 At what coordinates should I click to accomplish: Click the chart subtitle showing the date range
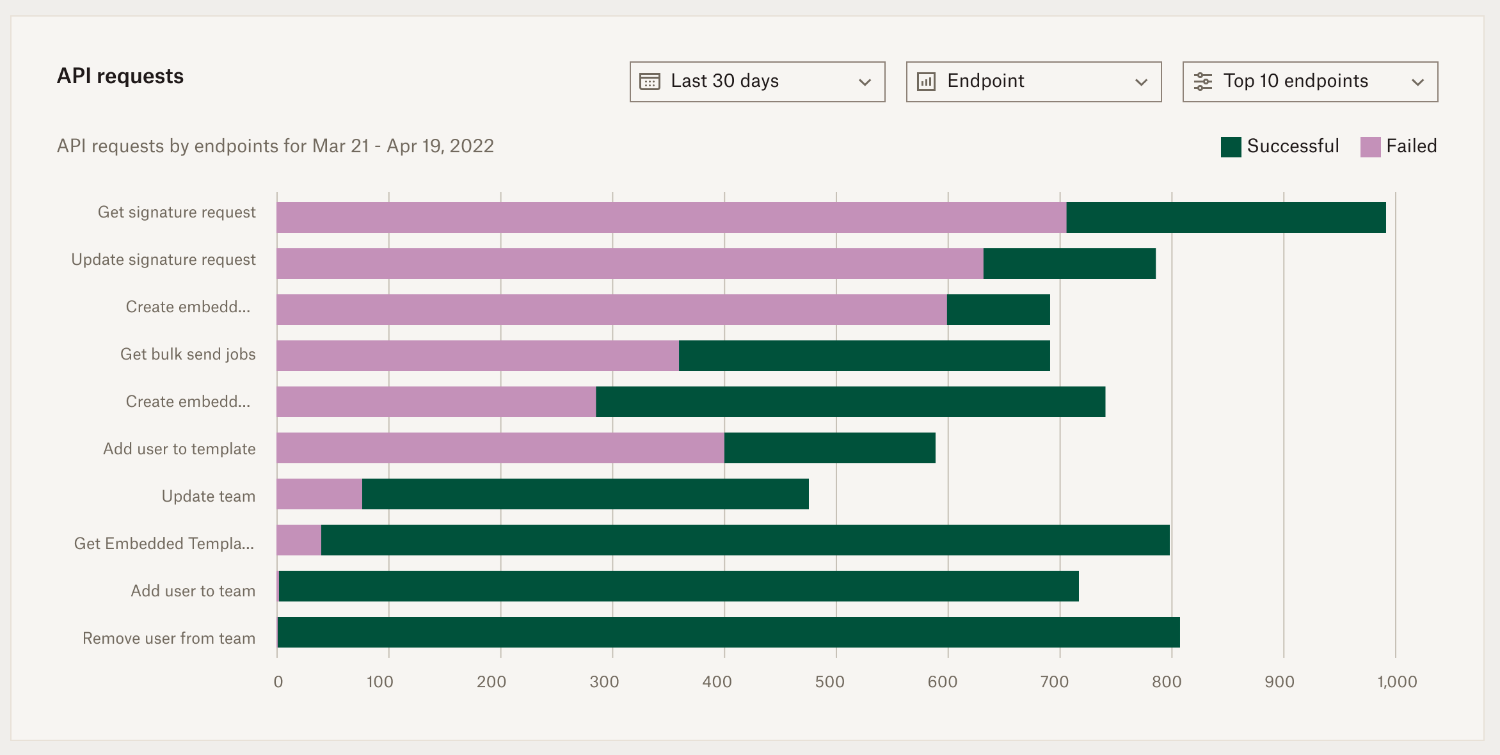(x=275, y=146)
